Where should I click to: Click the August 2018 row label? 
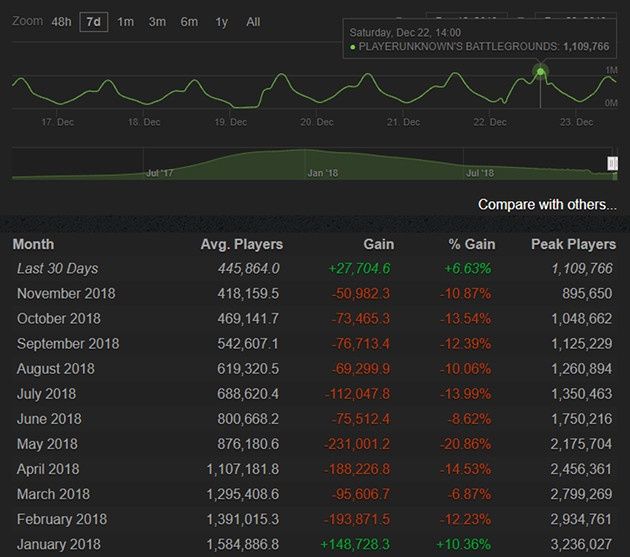[x=55, y=369]
